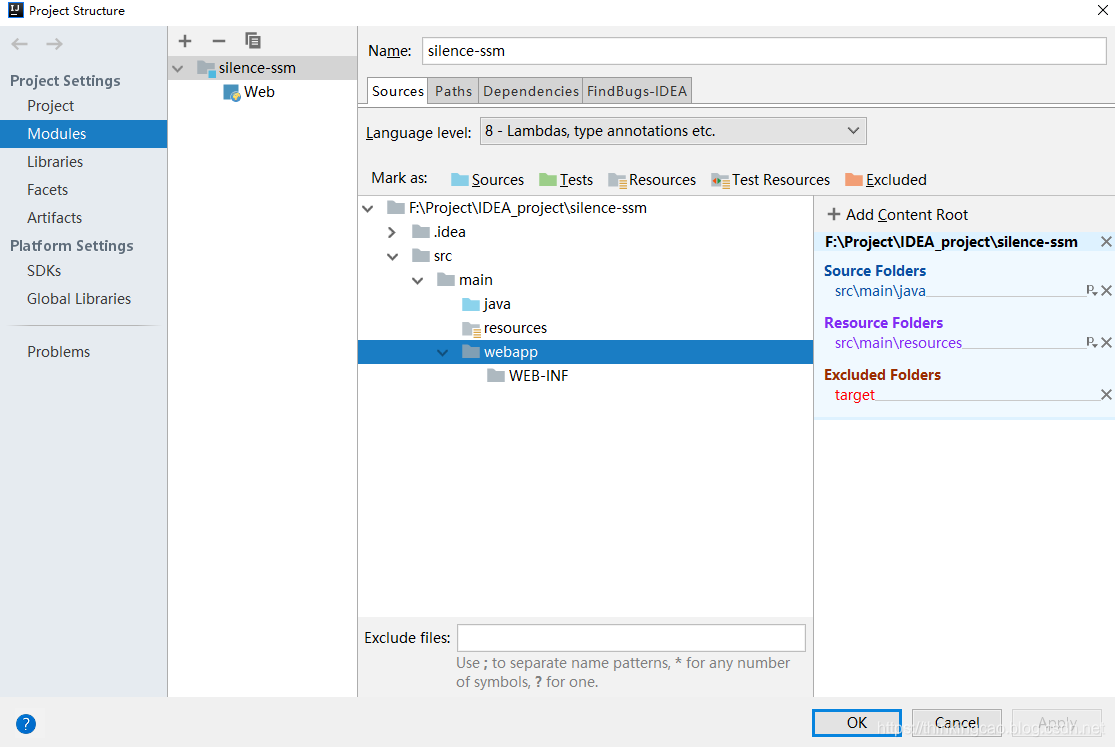Select the webapp folder in tree
Viewport: 1115px width, 747px height.
[585, 352]
